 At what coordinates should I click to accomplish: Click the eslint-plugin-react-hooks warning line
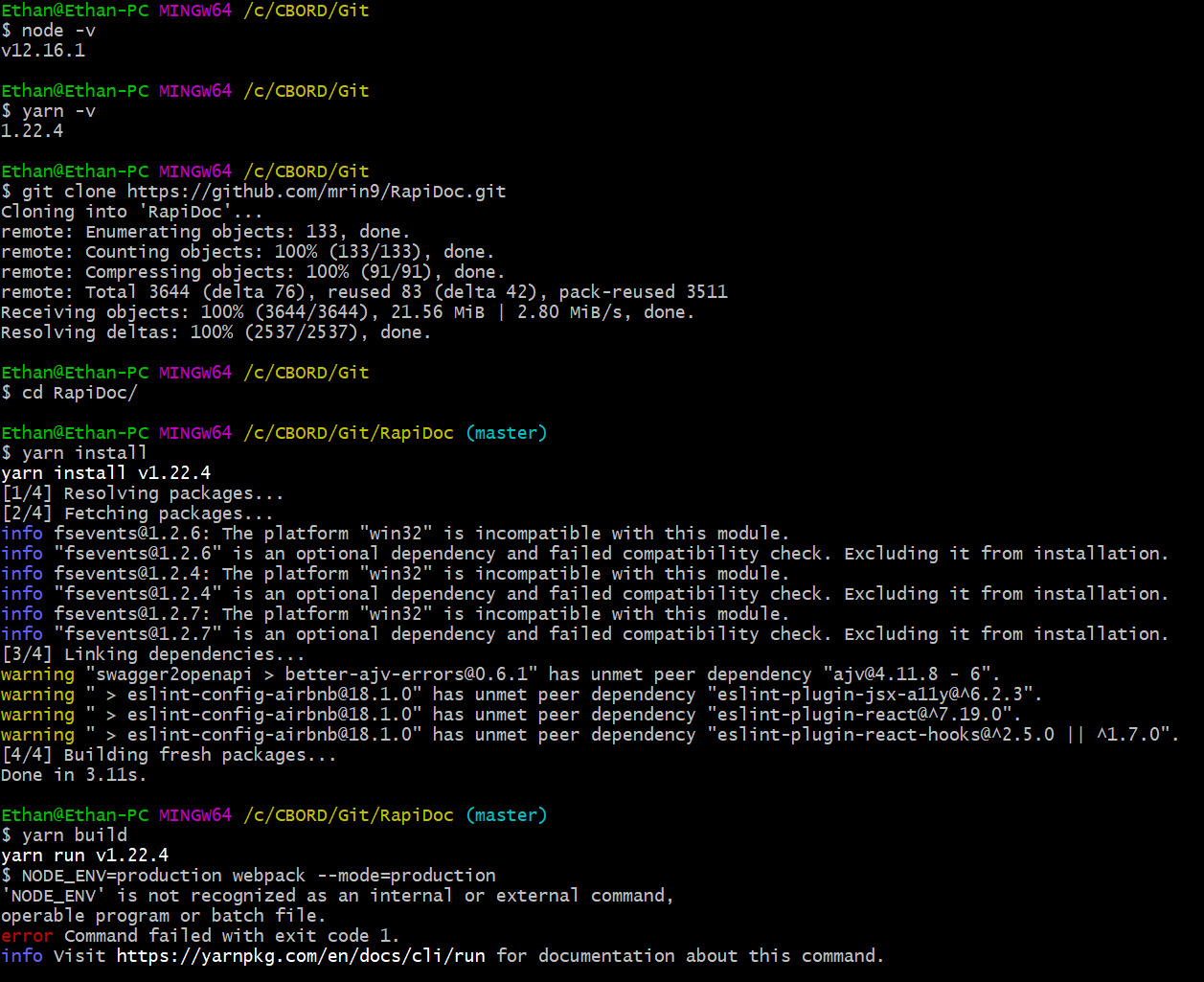point(591,735)
